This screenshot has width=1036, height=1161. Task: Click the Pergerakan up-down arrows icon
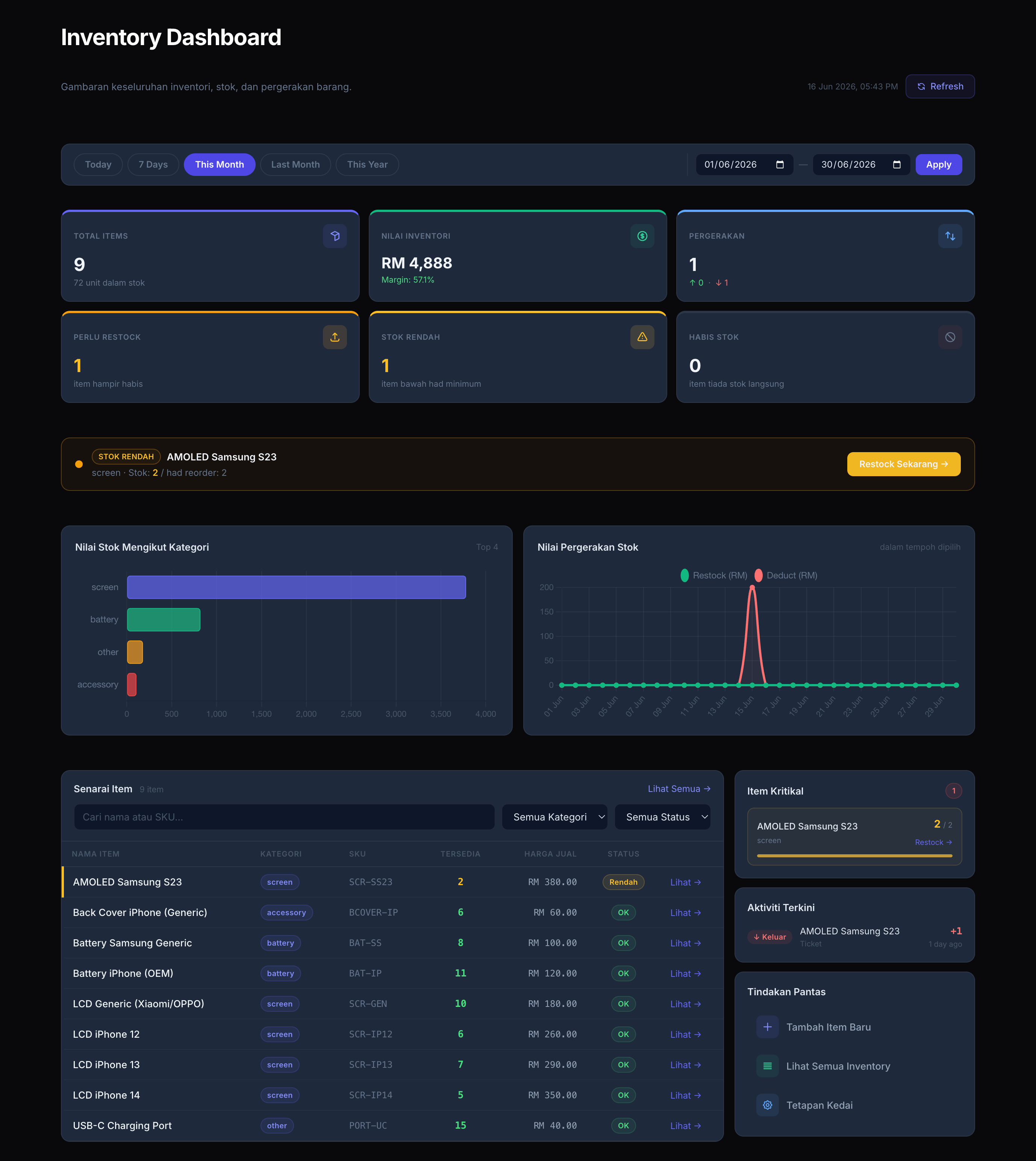(950, 236)
